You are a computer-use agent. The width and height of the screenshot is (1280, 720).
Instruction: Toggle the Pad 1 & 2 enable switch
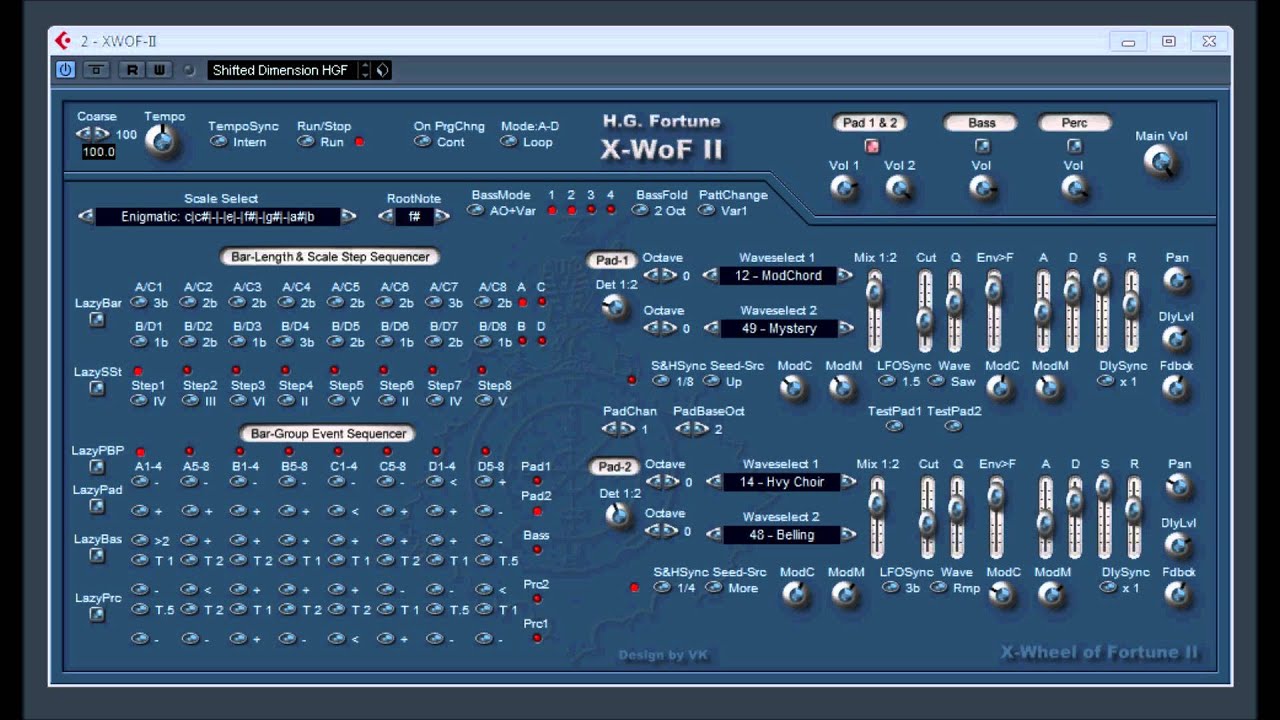tap(871, 146)
